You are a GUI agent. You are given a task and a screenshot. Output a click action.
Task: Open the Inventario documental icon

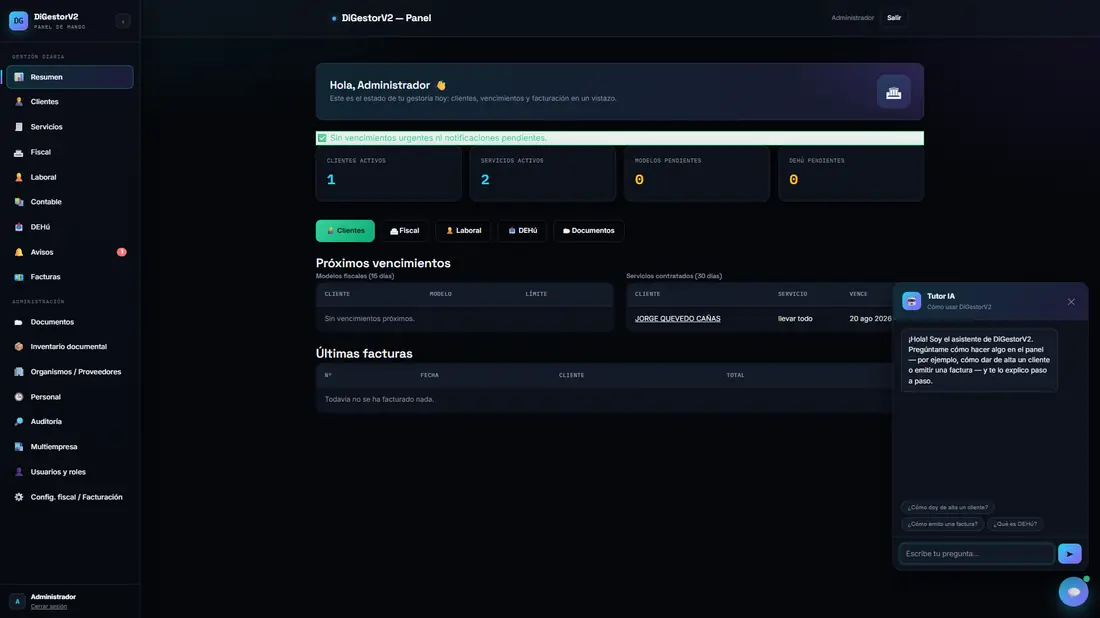tap(19, 347)
